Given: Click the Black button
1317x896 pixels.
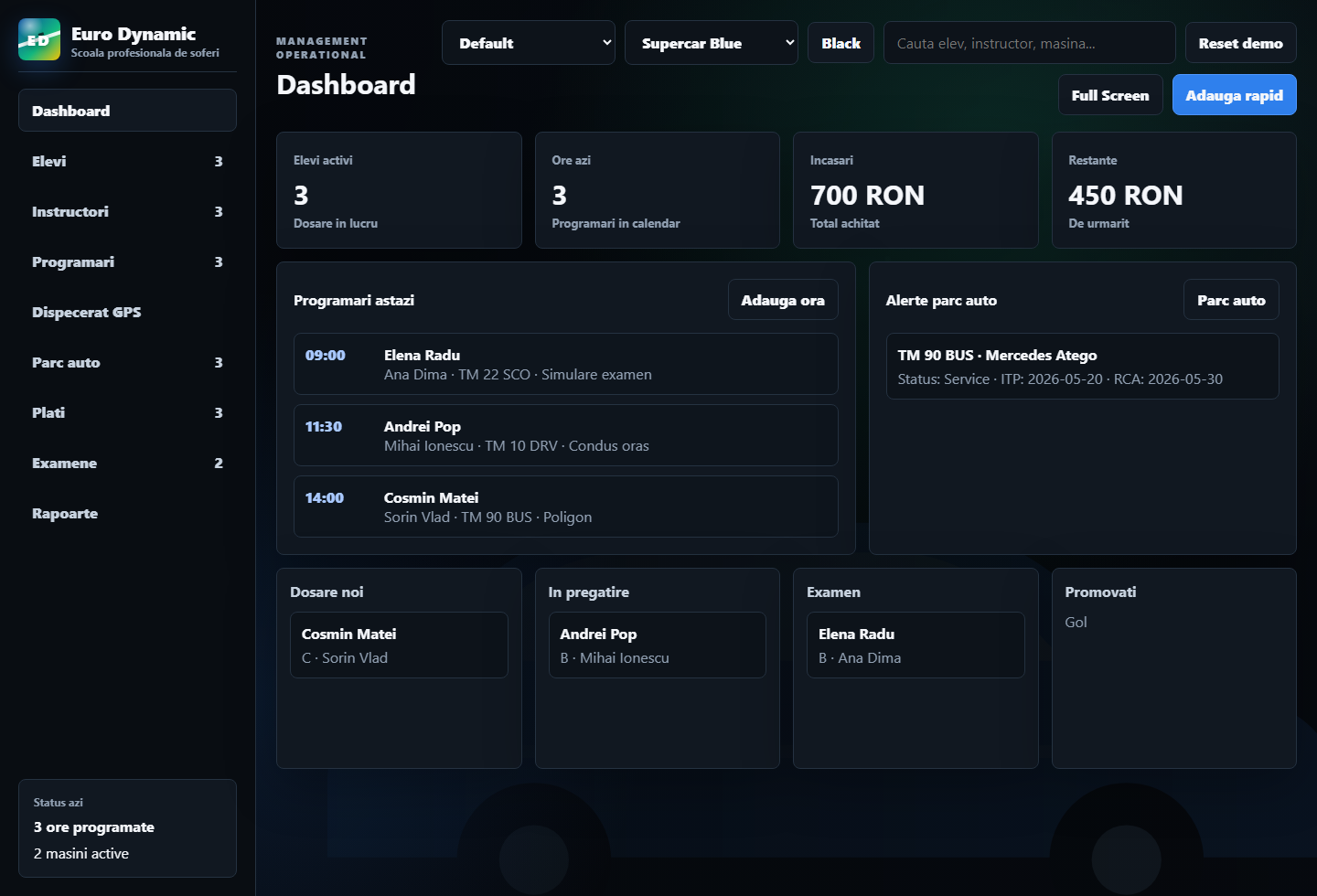Looking at the screenshot, I should [841, 43].
